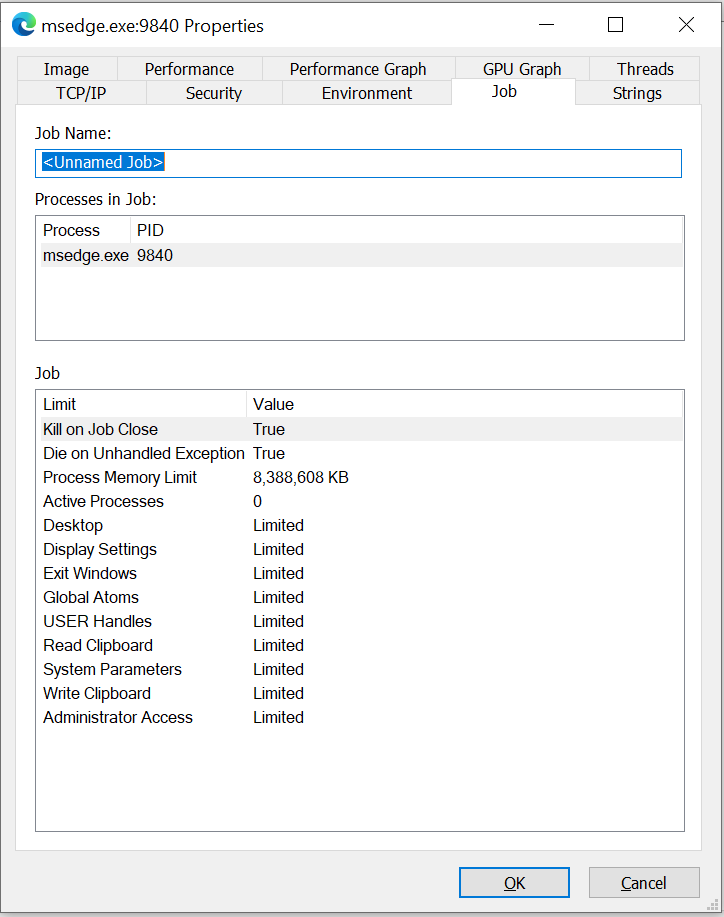The width and height of the screenshot is (724, 917).
Task: Click inside the Job Name text field
Action: pos(300,162)
